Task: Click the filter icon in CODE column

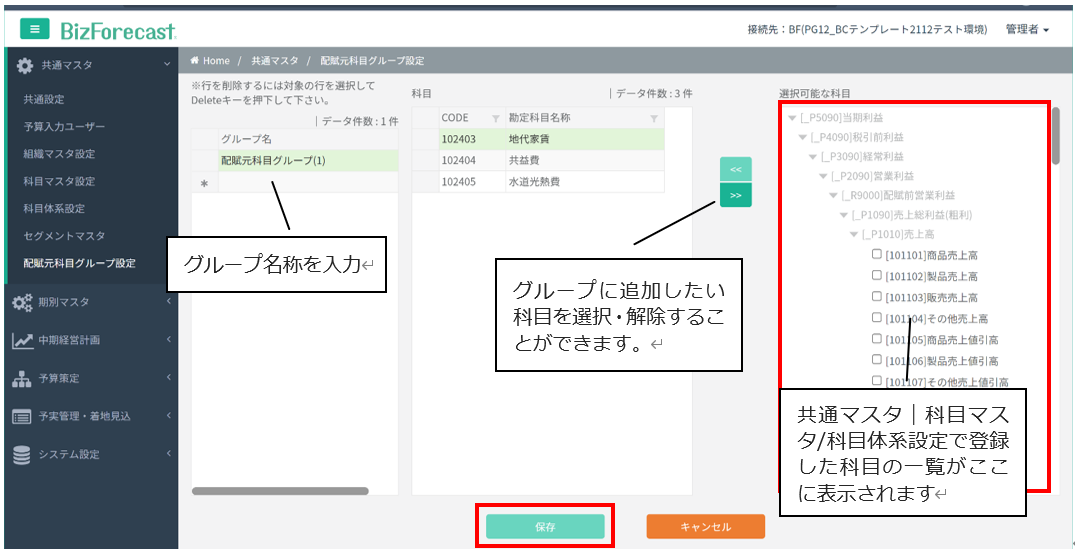Action: (495, 118)
